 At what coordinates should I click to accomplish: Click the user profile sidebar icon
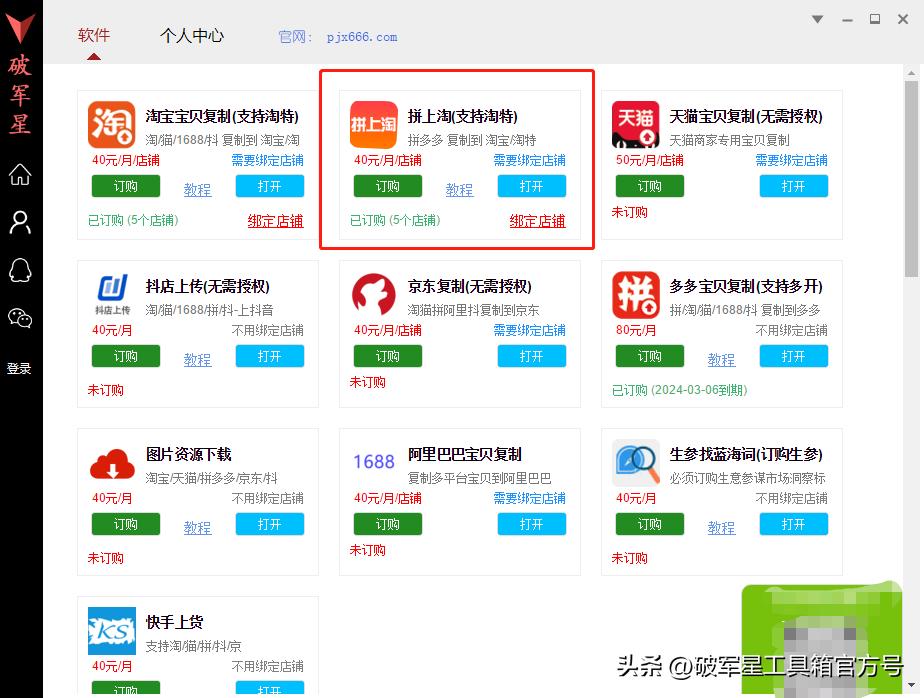pyautogui.click(x=20, y=222)
